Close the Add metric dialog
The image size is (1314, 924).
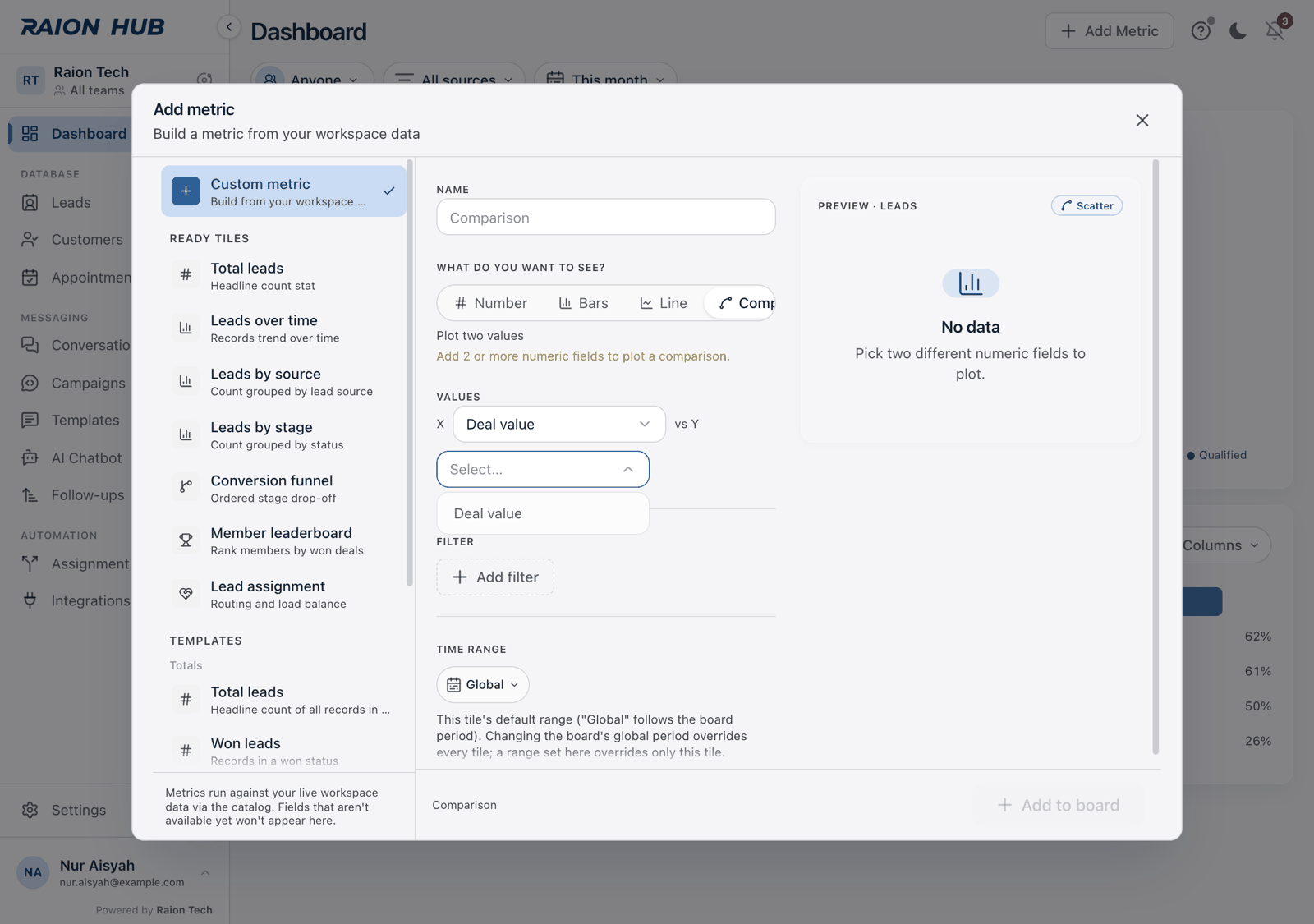(x=1142, y=121)
